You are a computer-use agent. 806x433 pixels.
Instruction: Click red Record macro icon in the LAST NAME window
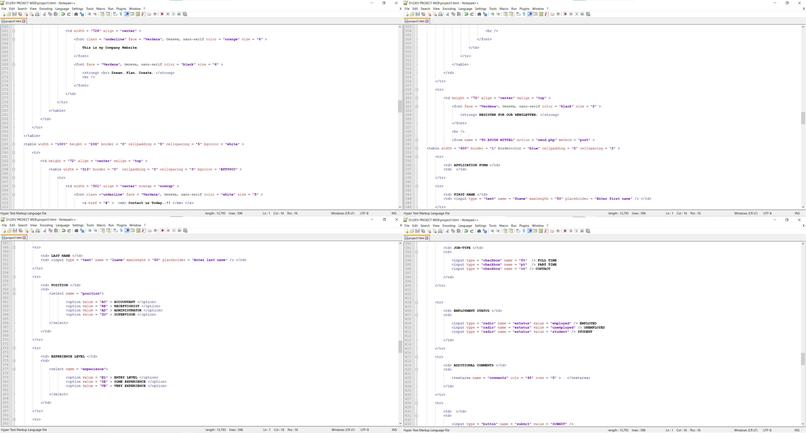coord(162,230)
